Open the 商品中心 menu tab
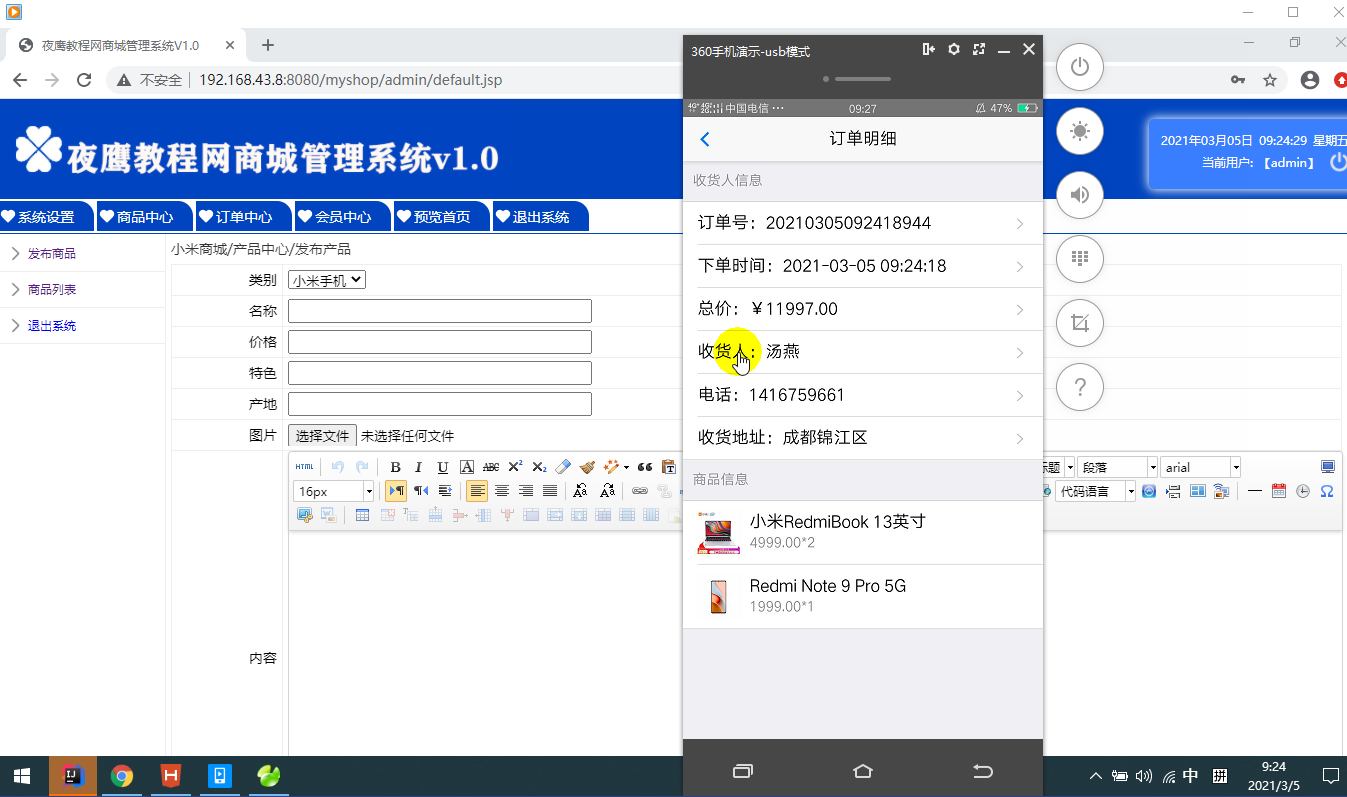Screen dimensions: 1347x797 [x=145, y=216]
